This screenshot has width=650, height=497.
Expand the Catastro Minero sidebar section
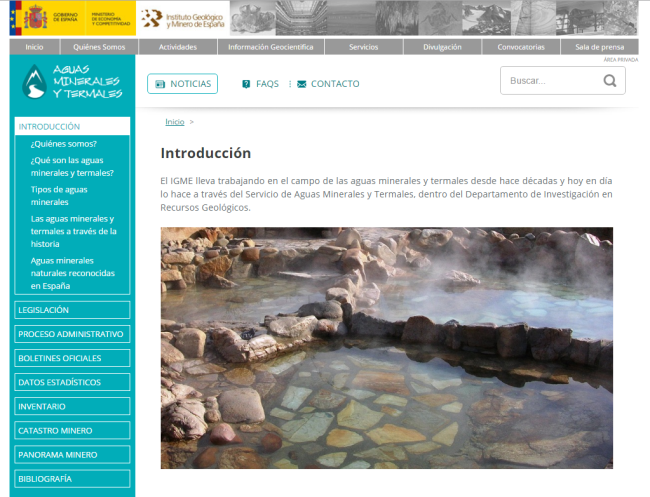[x=72, y=430]
